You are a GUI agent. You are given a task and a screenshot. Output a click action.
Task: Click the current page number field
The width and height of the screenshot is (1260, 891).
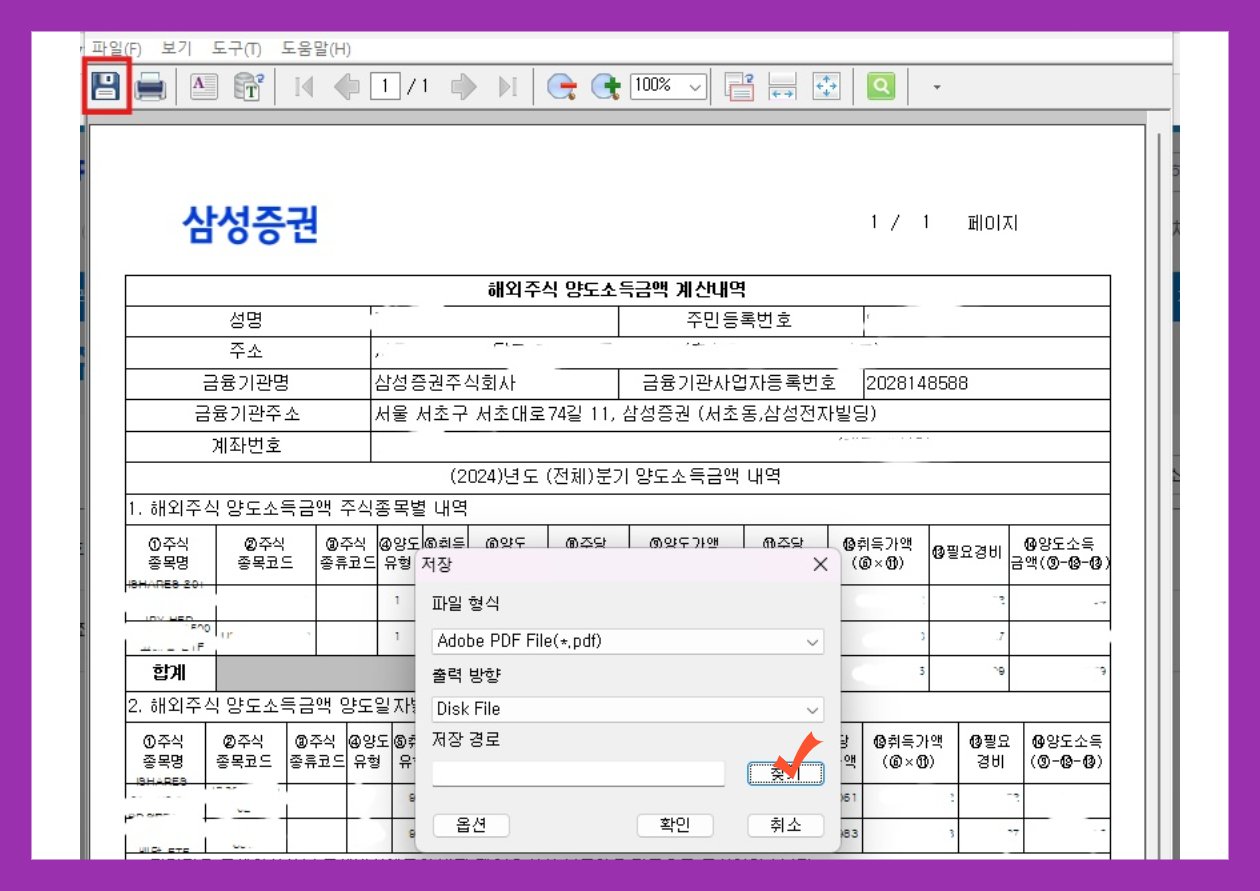pyautogui.click(x=385, y=86)
